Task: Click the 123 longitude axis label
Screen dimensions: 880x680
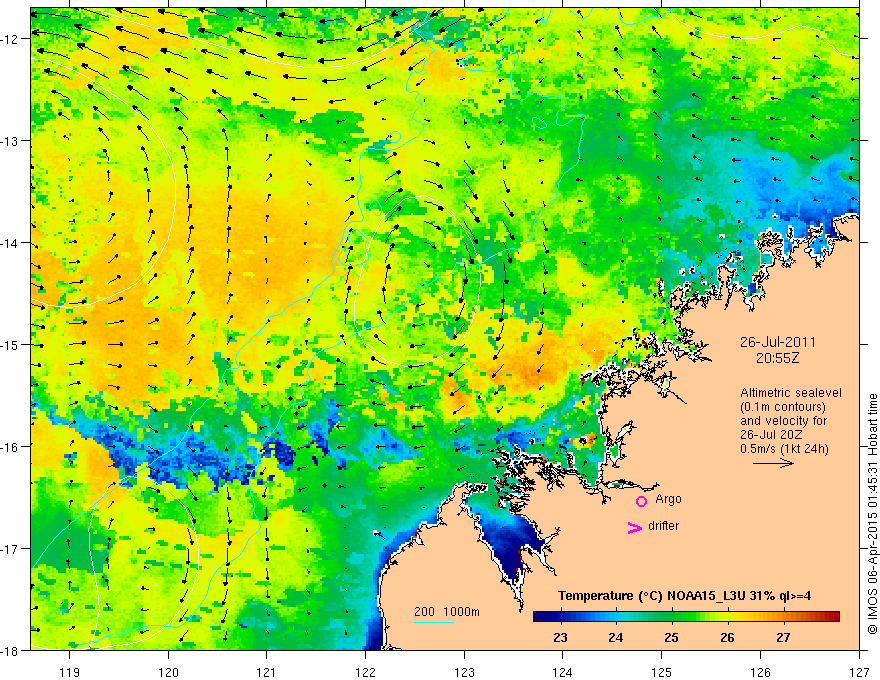Action: point(464,672)
